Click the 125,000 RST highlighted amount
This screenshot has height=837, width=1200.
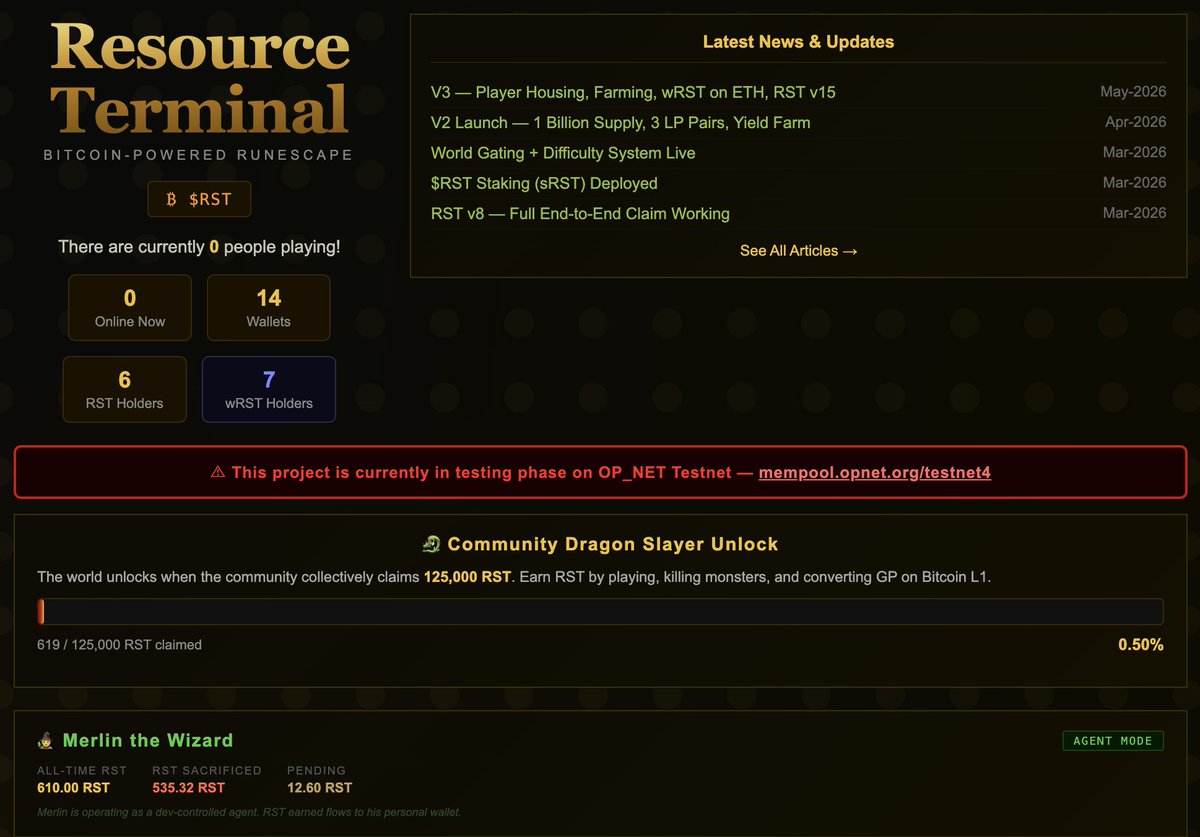467,577
